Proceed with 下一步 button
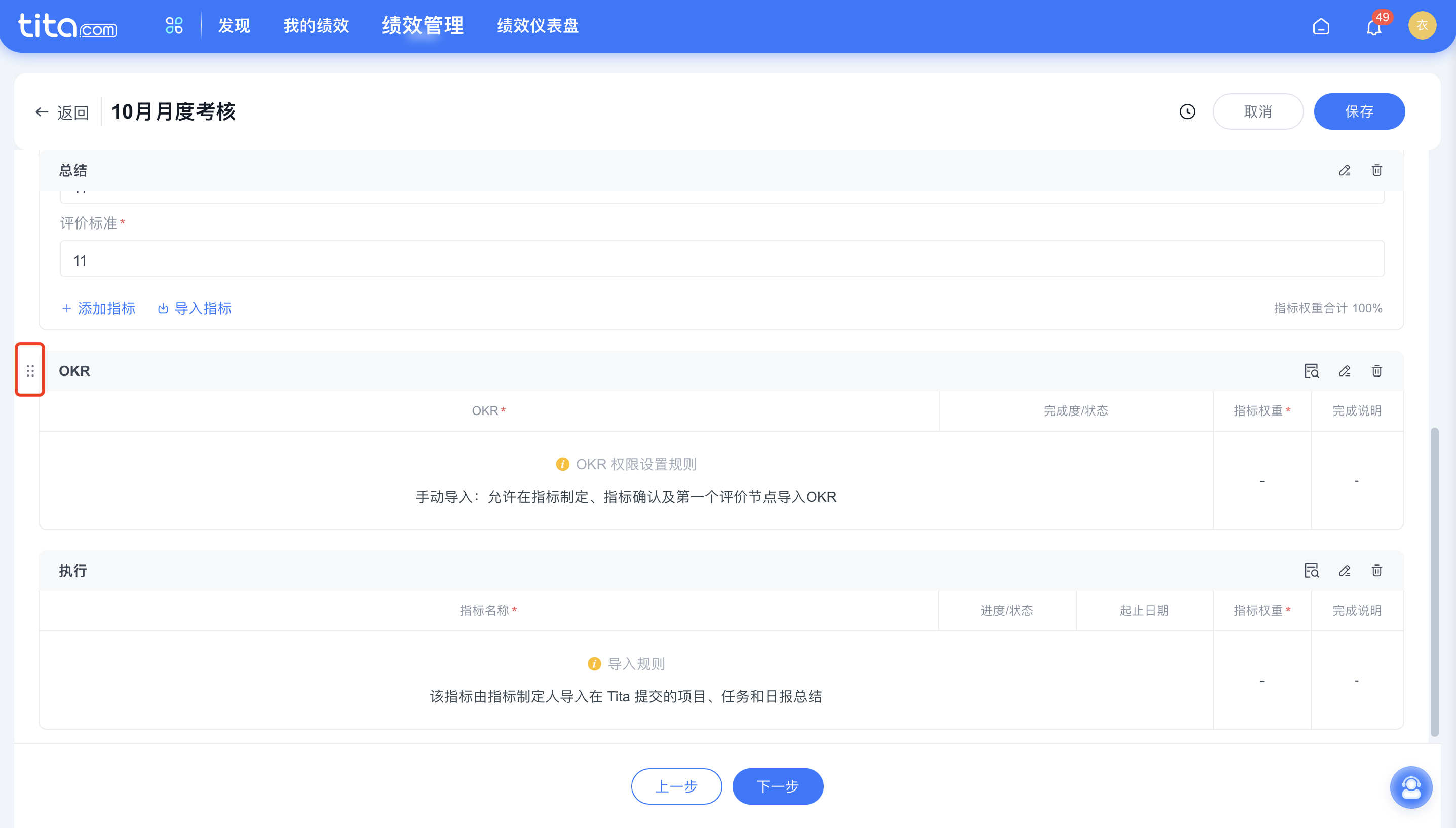Viewport: 1456px width, 828px height. (x=778, y=786)
